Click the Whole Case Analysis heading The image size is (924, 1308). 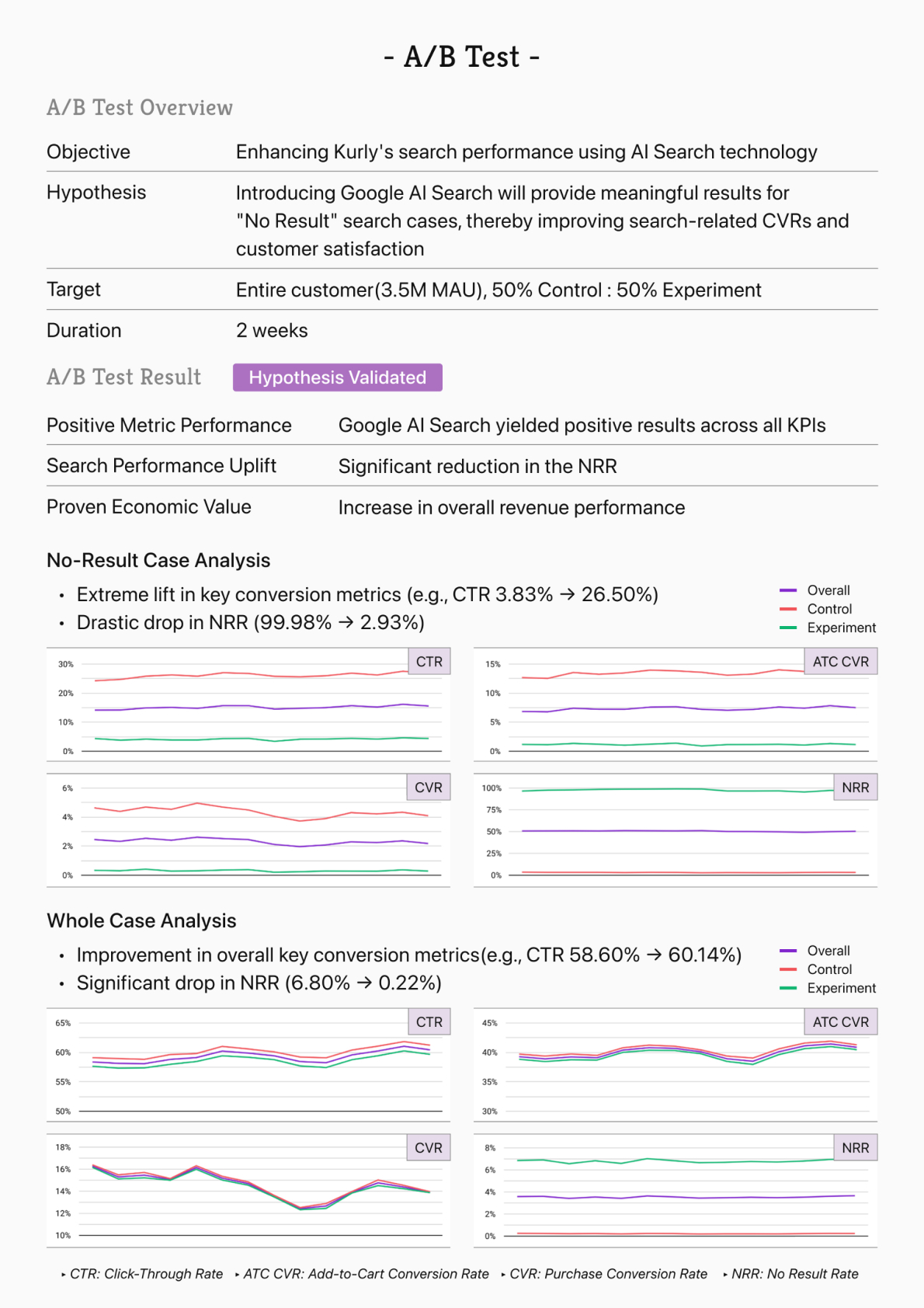(141, 920)
